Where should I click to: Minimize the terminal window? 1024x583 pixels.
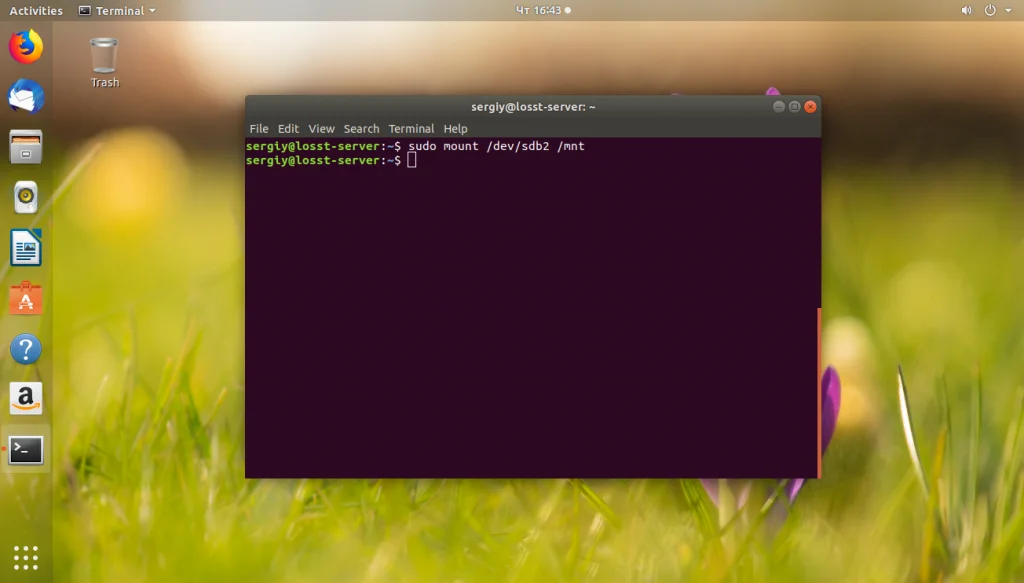(778, 106)
